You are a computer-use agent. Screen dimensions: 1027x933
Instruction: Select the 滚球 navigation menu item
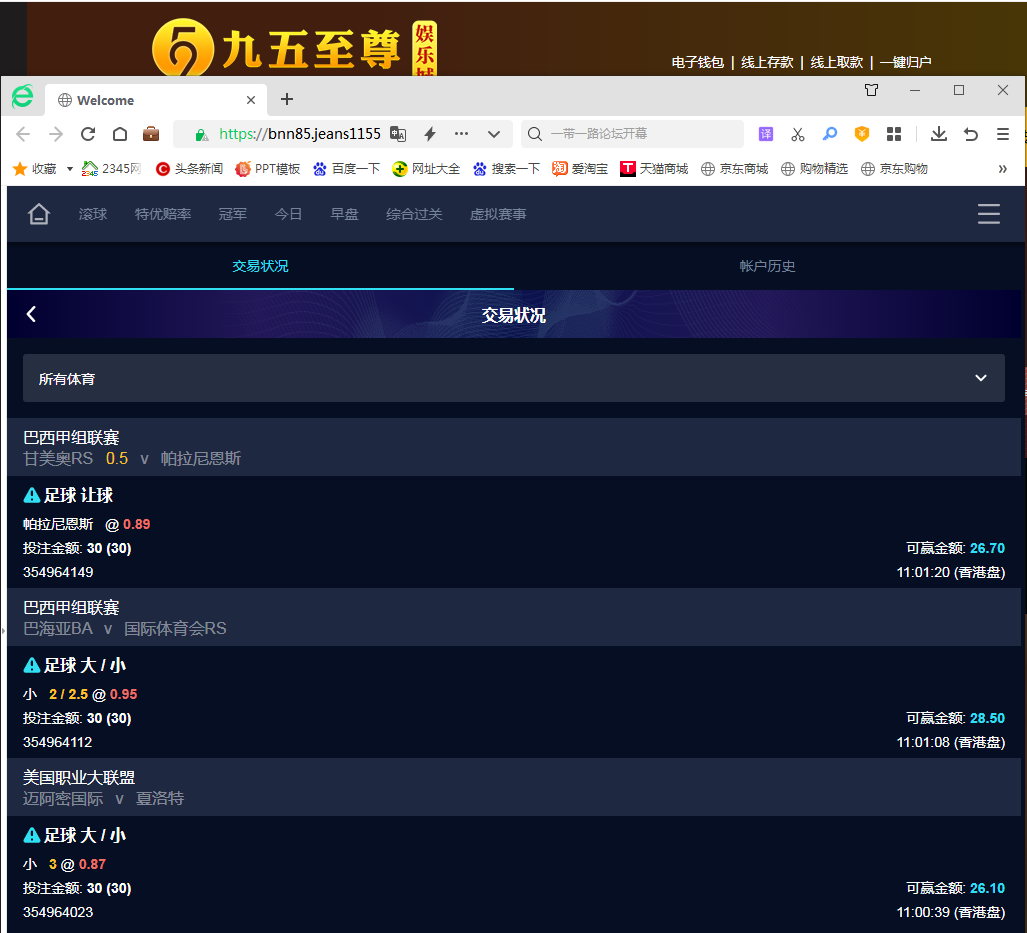[x=93, y=214]
